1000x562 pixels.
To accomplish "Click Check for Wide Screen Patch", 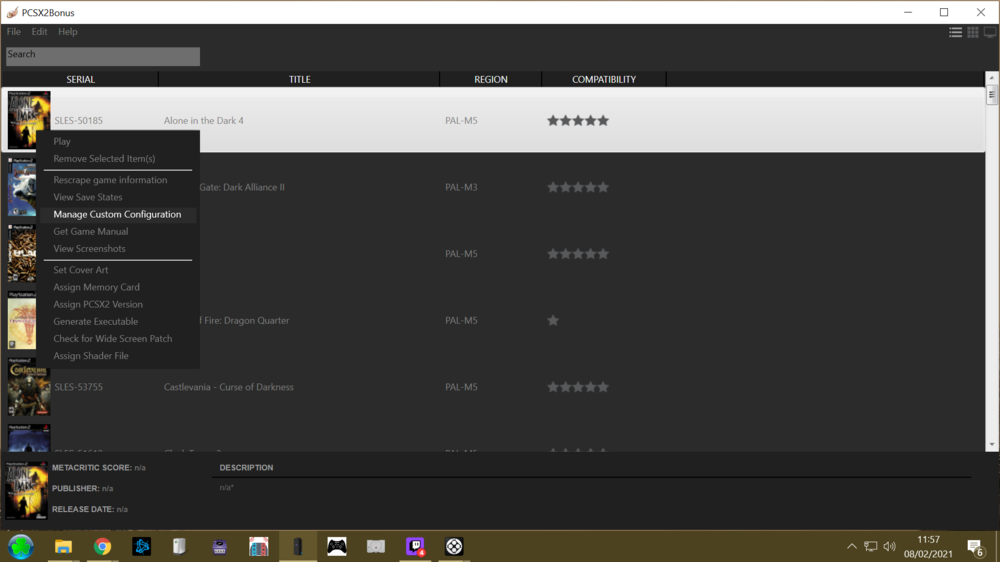I will 112,339.
